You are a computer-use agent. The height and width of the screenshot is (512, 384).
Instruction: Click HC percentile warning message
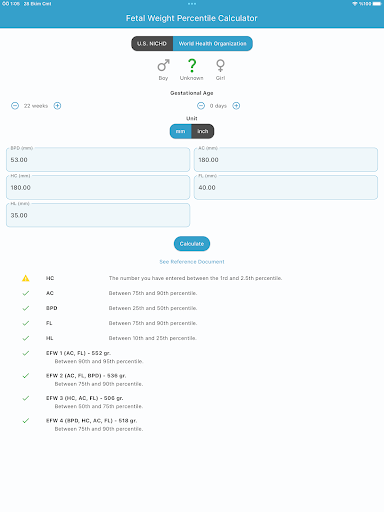195,278
